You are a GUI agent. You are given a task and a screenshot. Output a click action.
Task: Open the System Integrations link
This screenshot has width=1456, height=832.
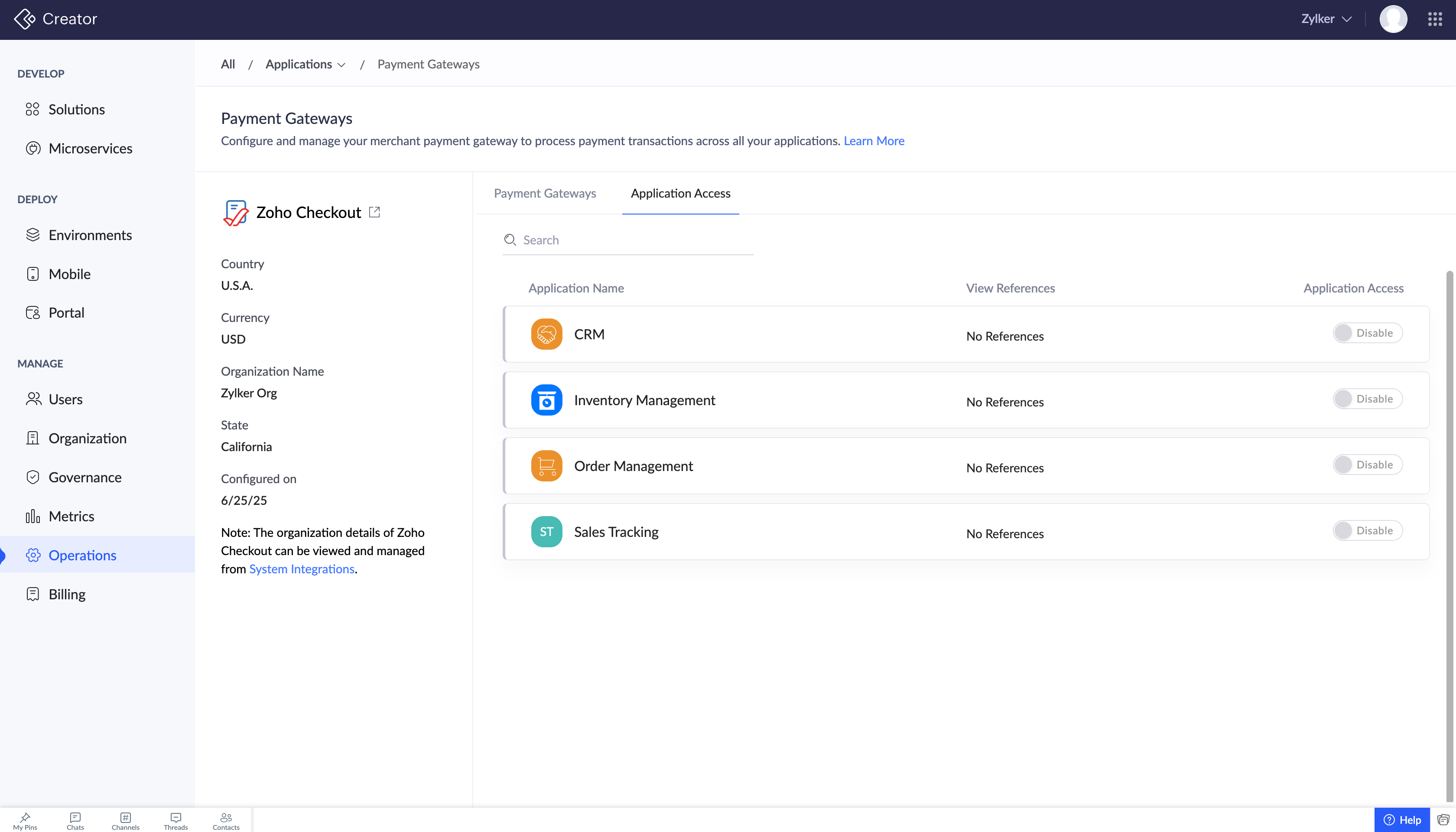[x=302, y=569]
